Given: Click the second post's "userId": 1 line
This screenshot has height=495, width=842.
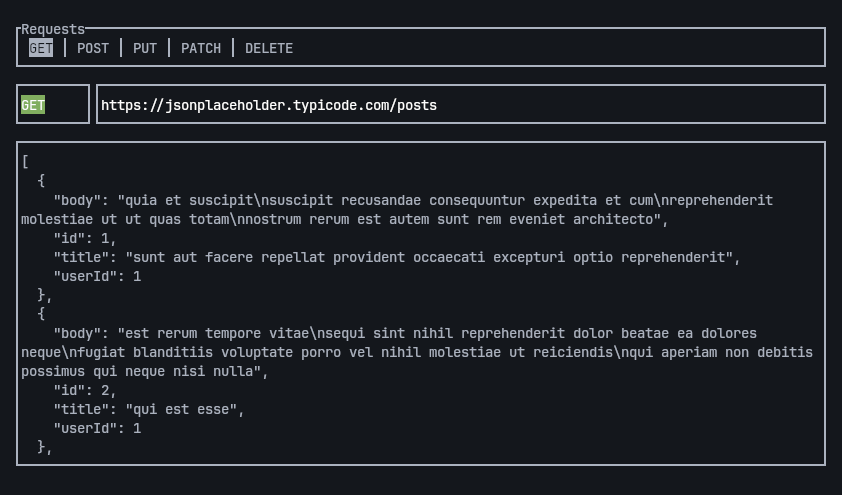Looking at the screenshot, I should click(97, 428).
